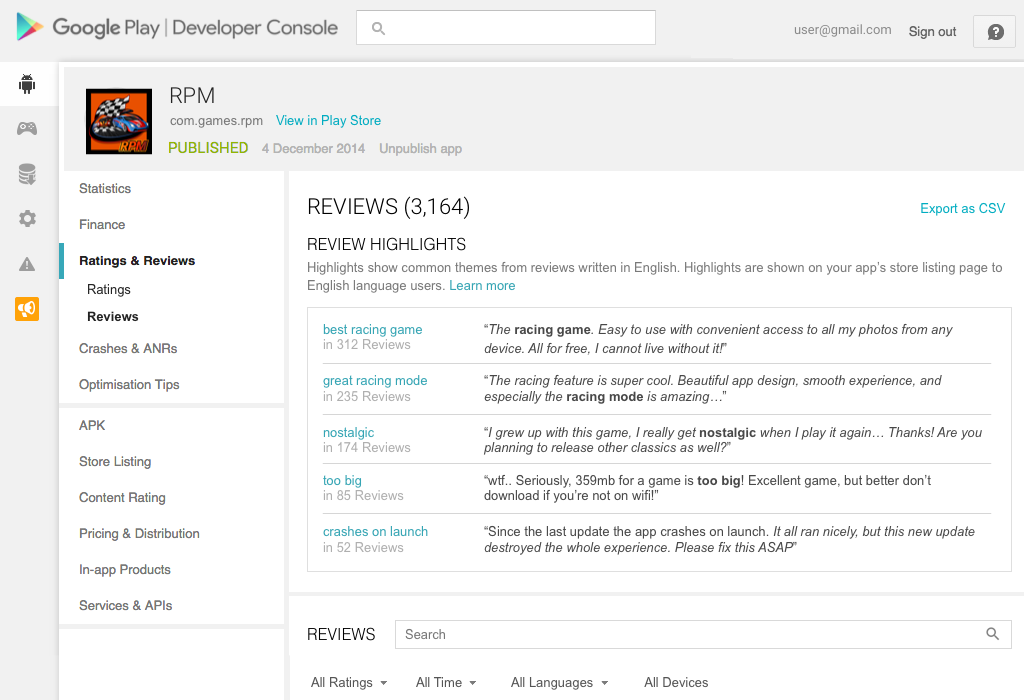Click Sign out at the top right
The height and width of the screenshot is (700, 1024).
pos(932,31)
